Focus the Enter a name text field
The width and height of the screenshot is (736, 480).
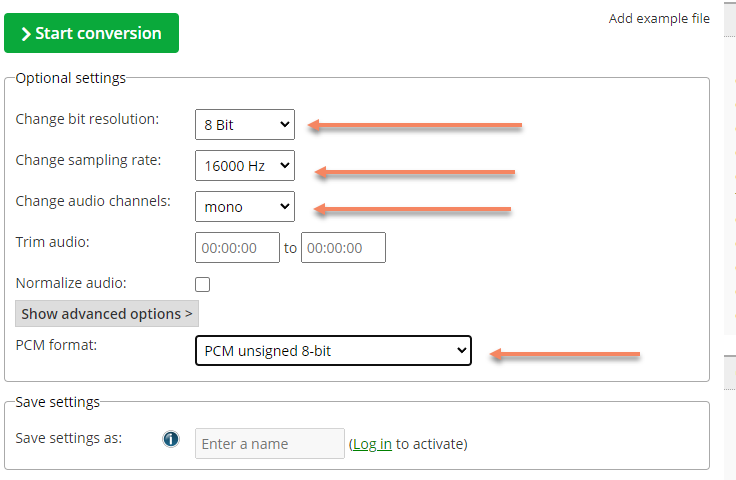(270, 444)
